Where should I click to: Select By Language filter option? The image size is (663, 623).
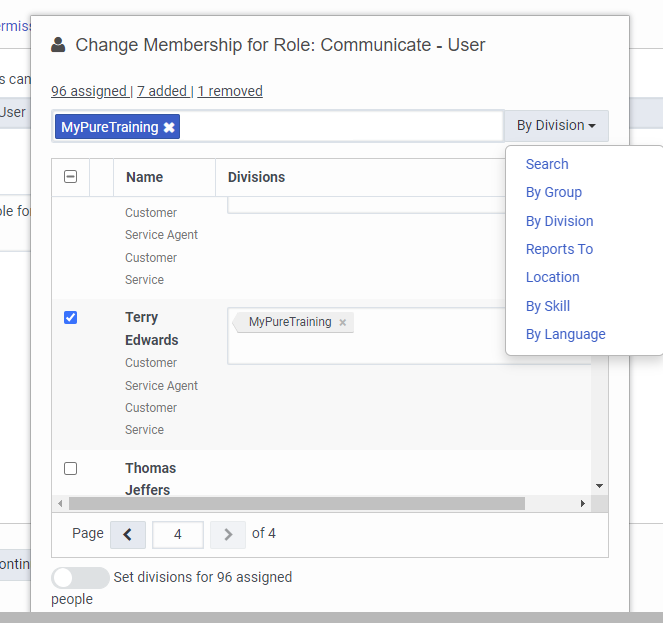(x=565, y=334)
